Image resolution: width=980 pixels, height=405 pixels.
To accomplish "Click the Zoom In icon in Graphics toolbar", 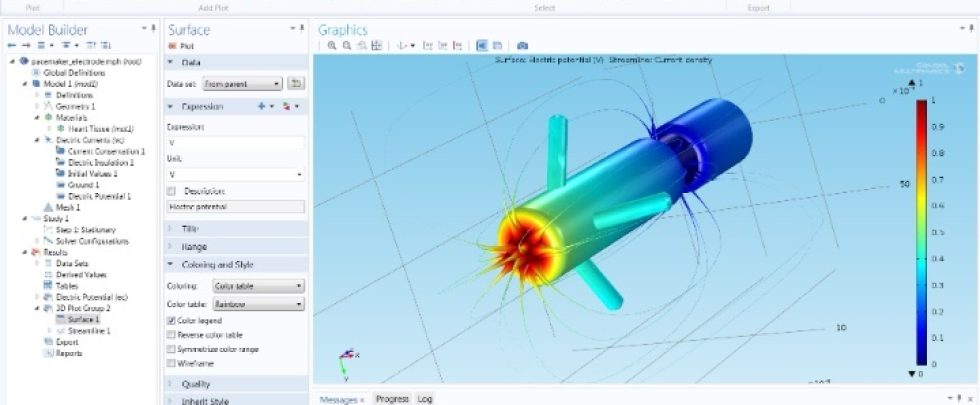I will tap(331, 46).
